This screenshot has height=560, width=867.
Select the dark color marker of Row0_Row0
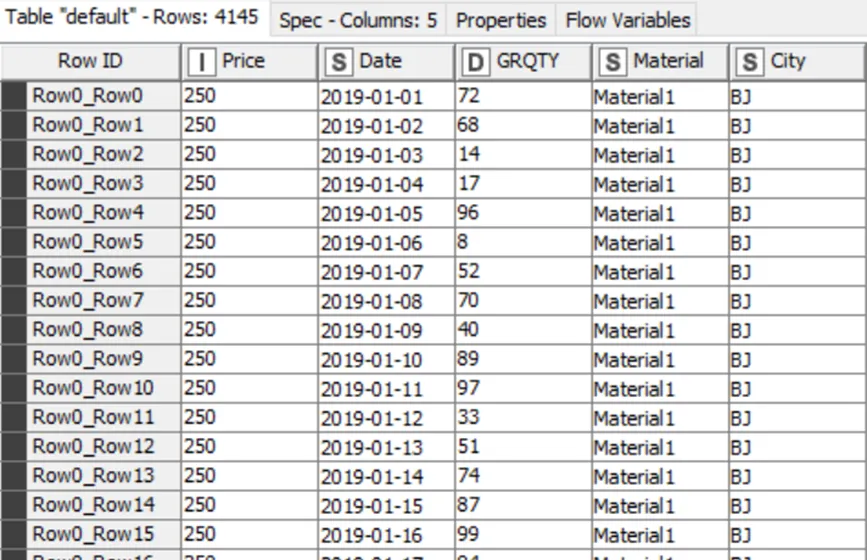[14, 96]
